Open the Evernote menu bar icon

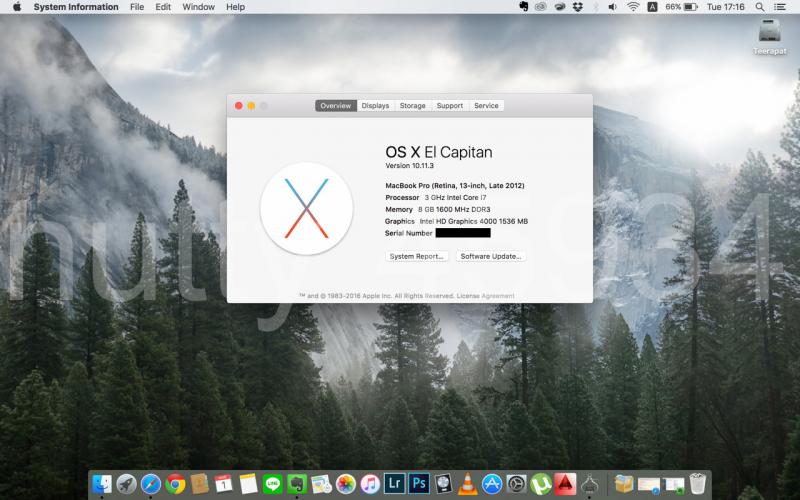coord(524,7)
